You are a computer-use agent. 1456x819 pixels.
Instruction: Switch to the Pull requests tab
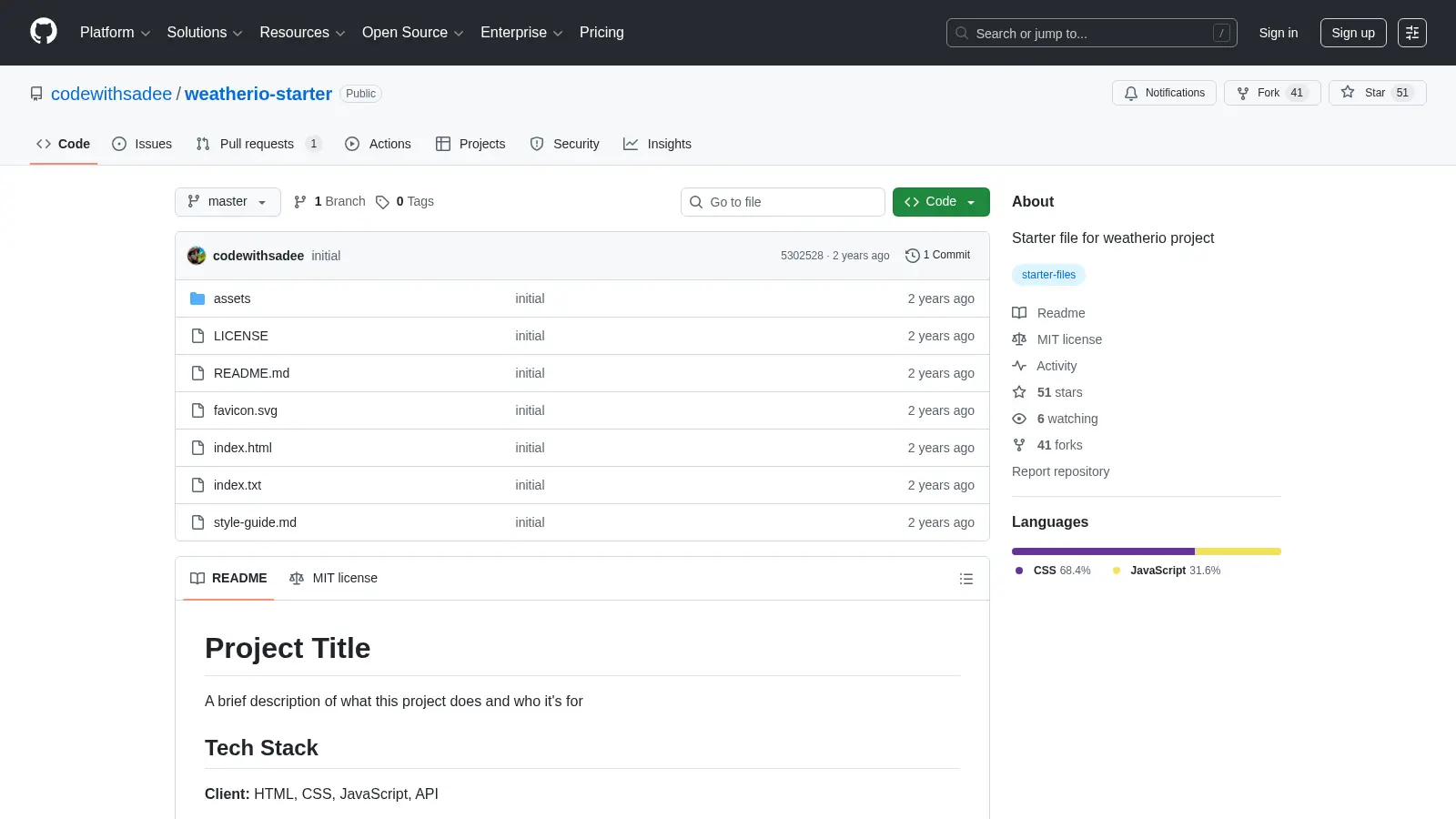(258, 144)
